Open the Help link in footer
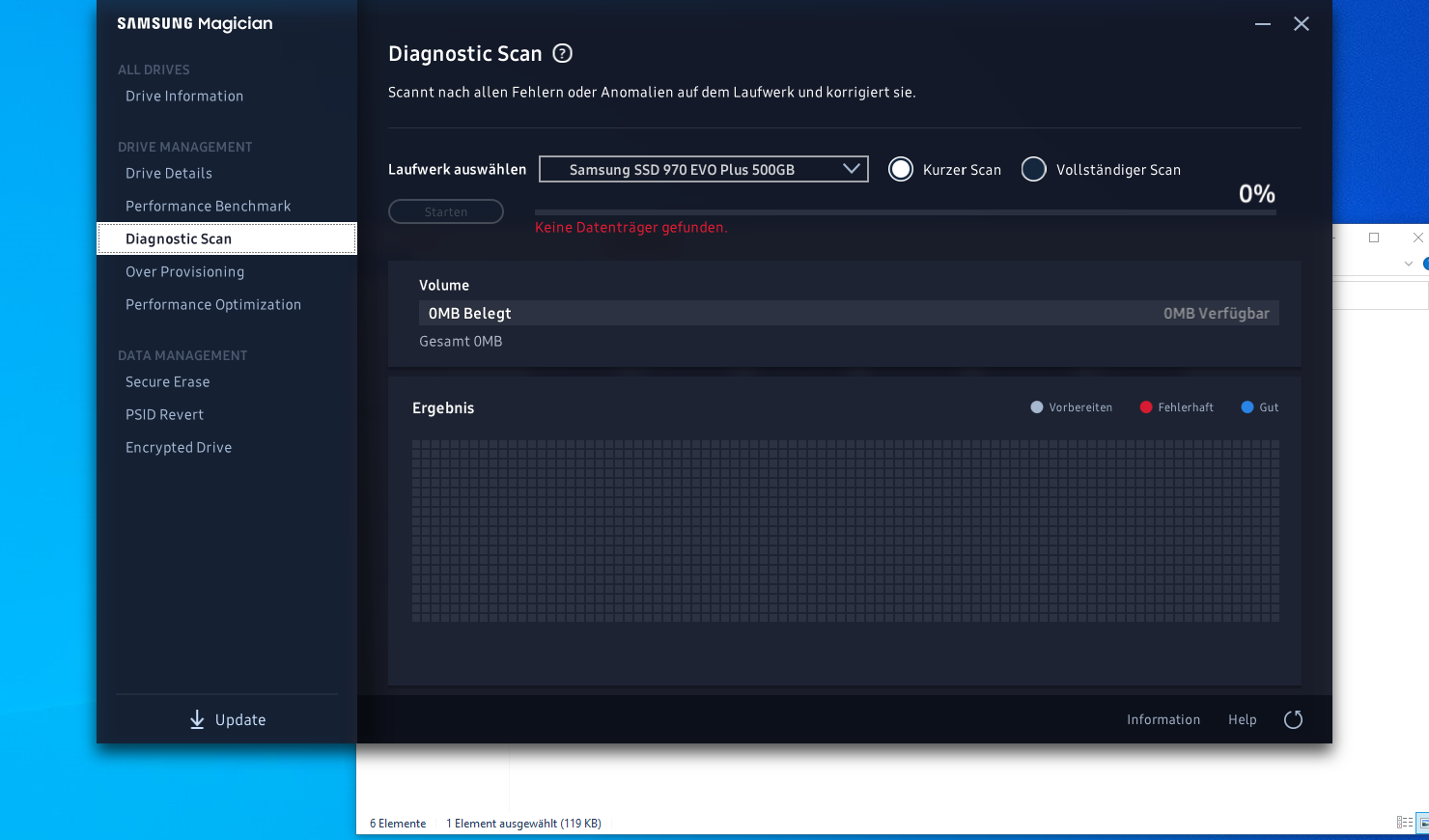Image resolution: width=1429 pixels, height=840 pixels. 1243,719
